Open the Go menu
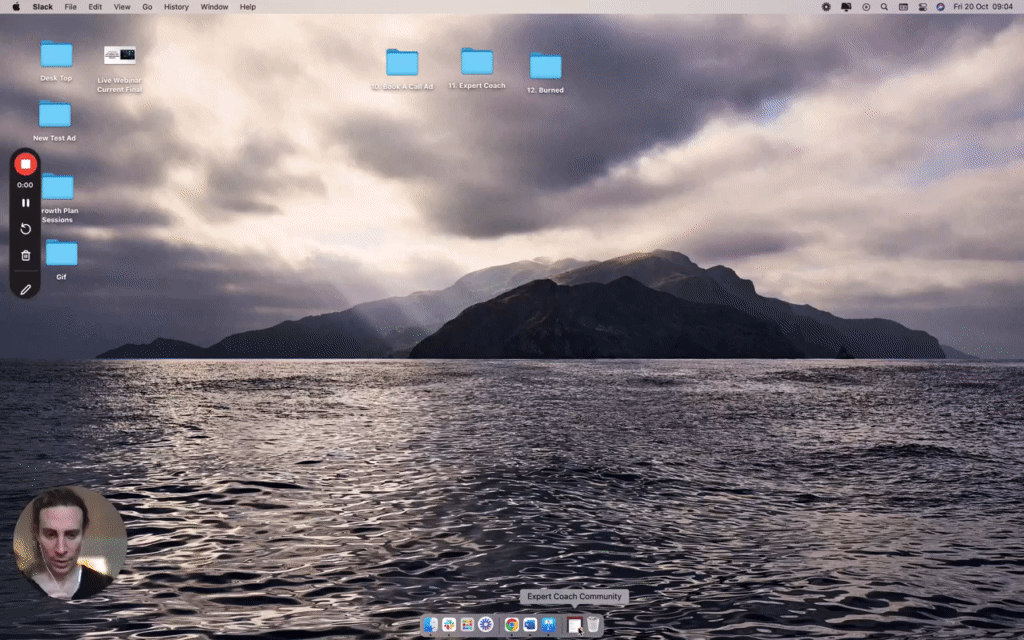The image size is (1024, 640). click(147, 7)
